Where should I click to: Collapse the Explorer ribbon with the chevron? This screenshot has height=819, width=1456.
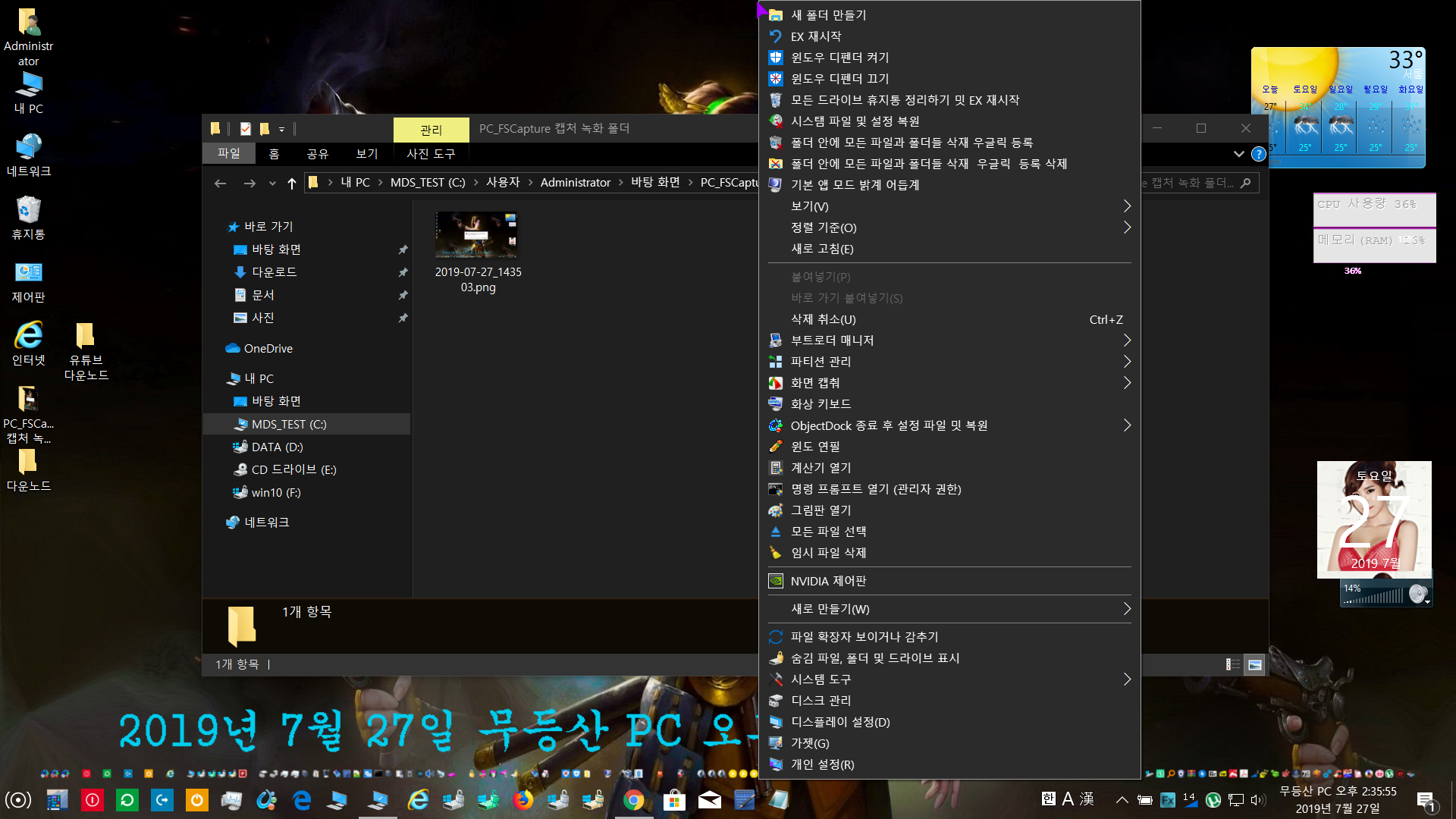coord(1239,154)
